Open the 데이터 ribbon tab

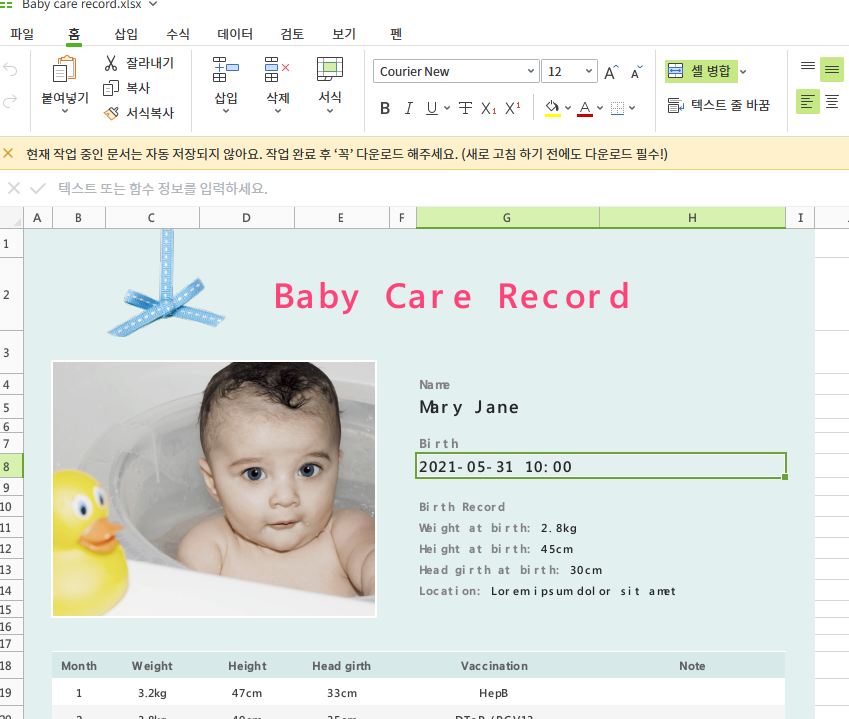(x=234, y=33)
